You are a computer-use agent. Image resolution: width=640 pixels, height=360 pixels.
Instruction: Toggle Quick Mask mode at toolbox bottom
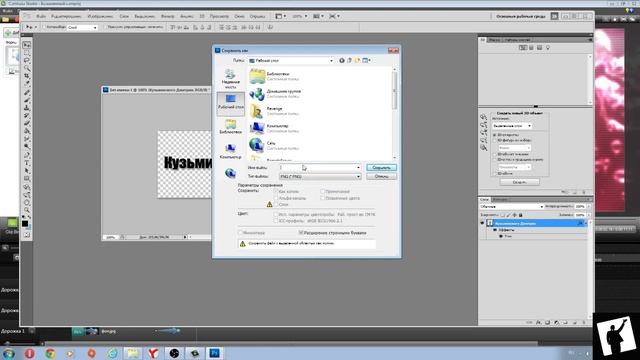27,235
